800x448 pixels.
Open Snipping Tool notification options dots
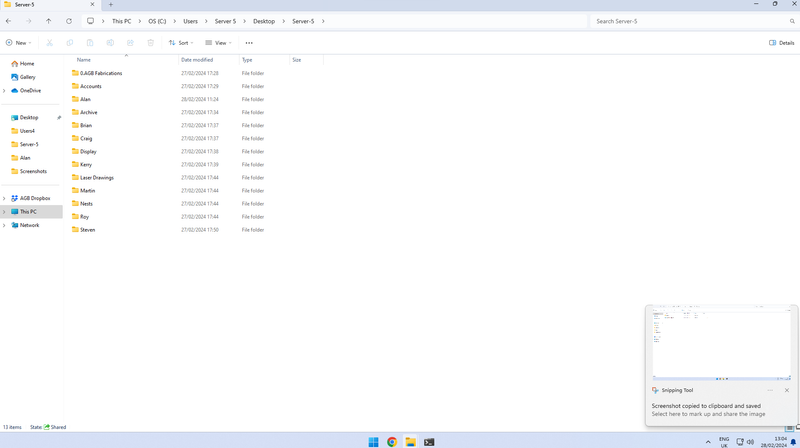click(770, 390)
